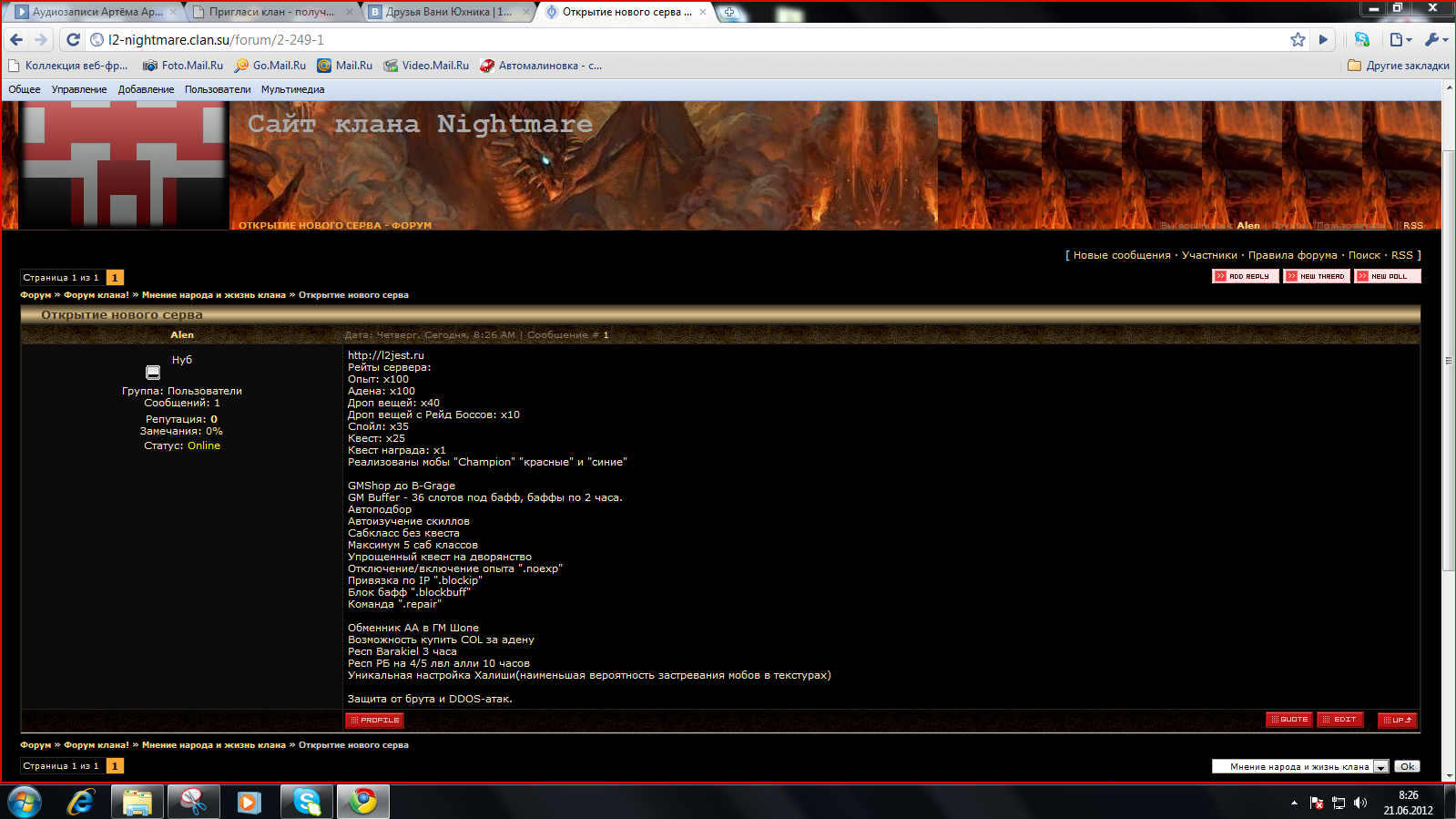Open a new browser tab
The width and height of the screenshot is (1456, 819).
pos(729,13)
